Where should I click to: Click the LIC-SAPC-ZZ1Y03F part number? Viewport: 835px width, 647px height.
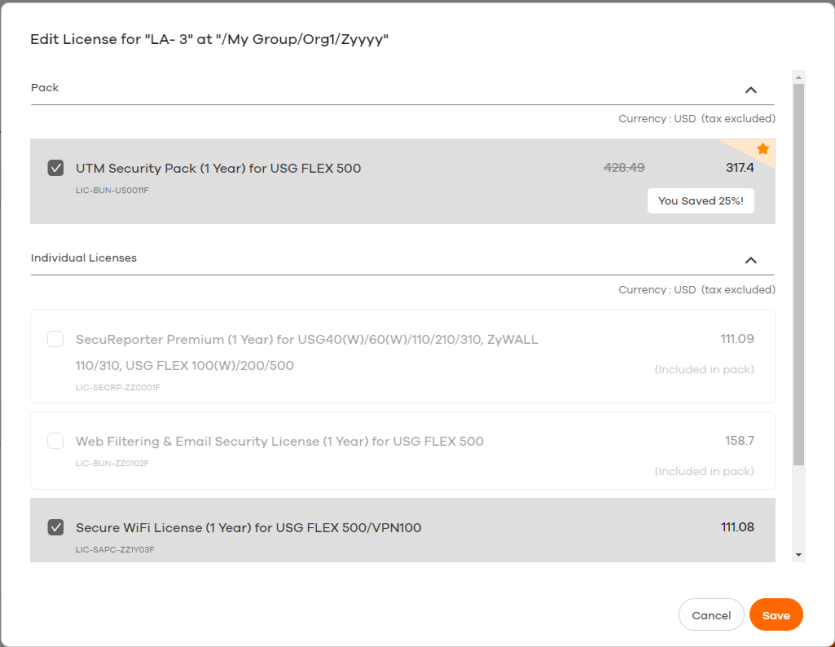(114, 550)
